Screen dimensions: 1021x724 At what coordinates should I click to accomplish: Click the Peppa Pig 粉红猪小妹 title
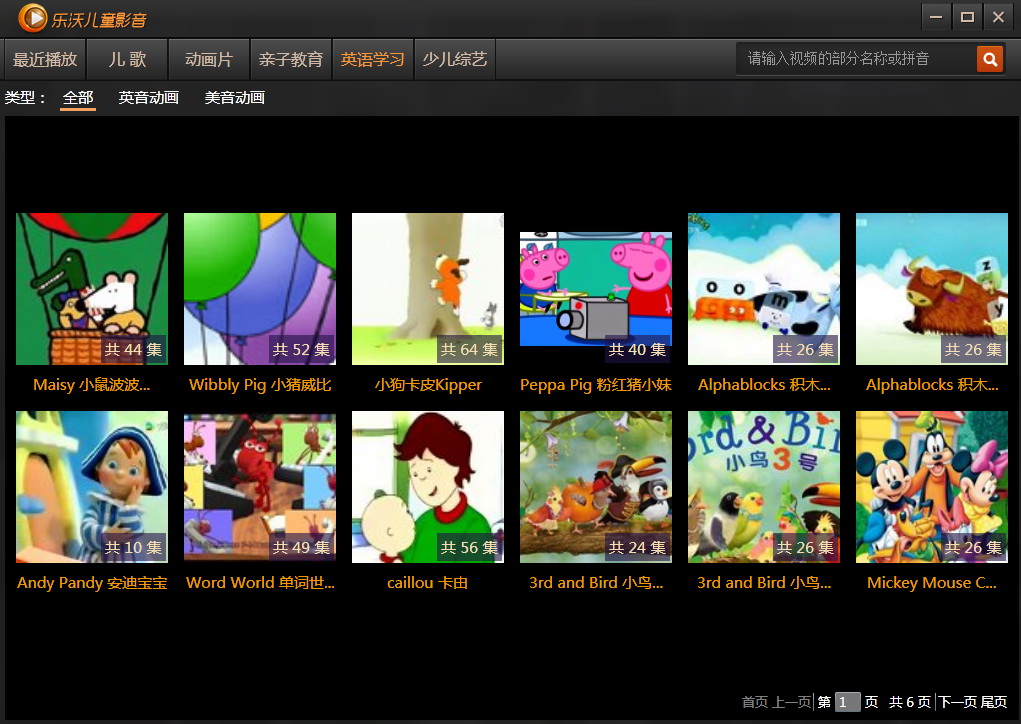[x=596, y=385]
